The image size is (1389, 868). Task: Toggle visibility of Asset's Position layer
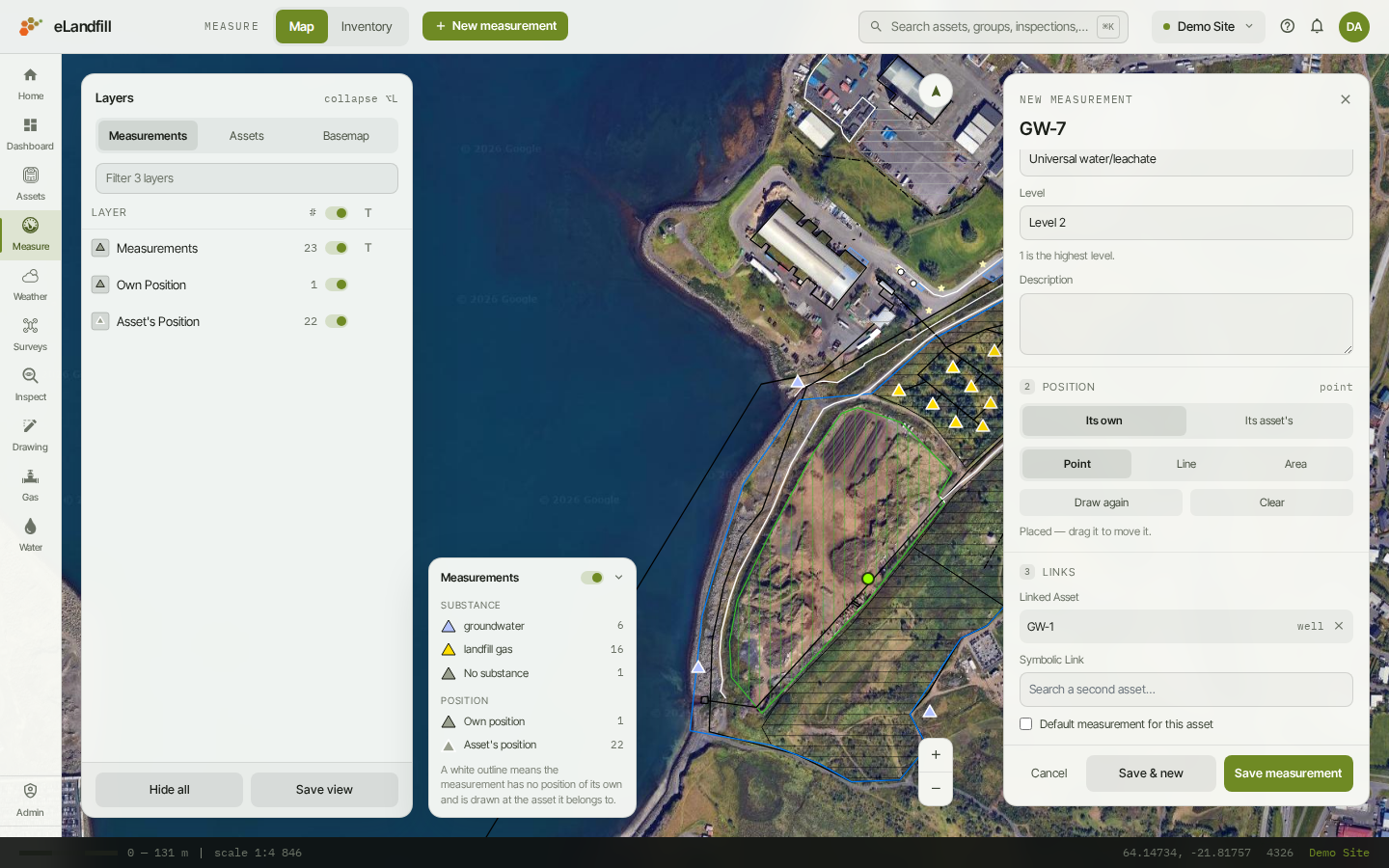click(337, 321)
